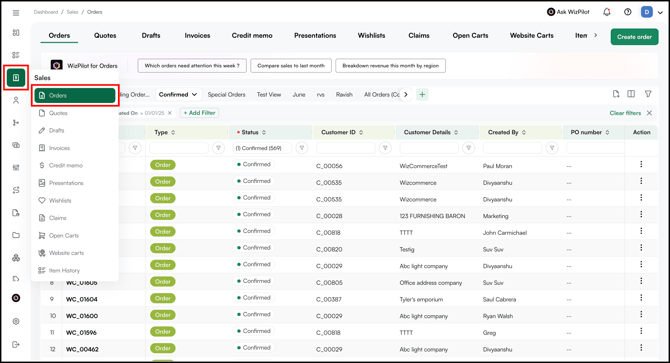
Task: Click filter icon in Created By column
Action: point(552,148)
